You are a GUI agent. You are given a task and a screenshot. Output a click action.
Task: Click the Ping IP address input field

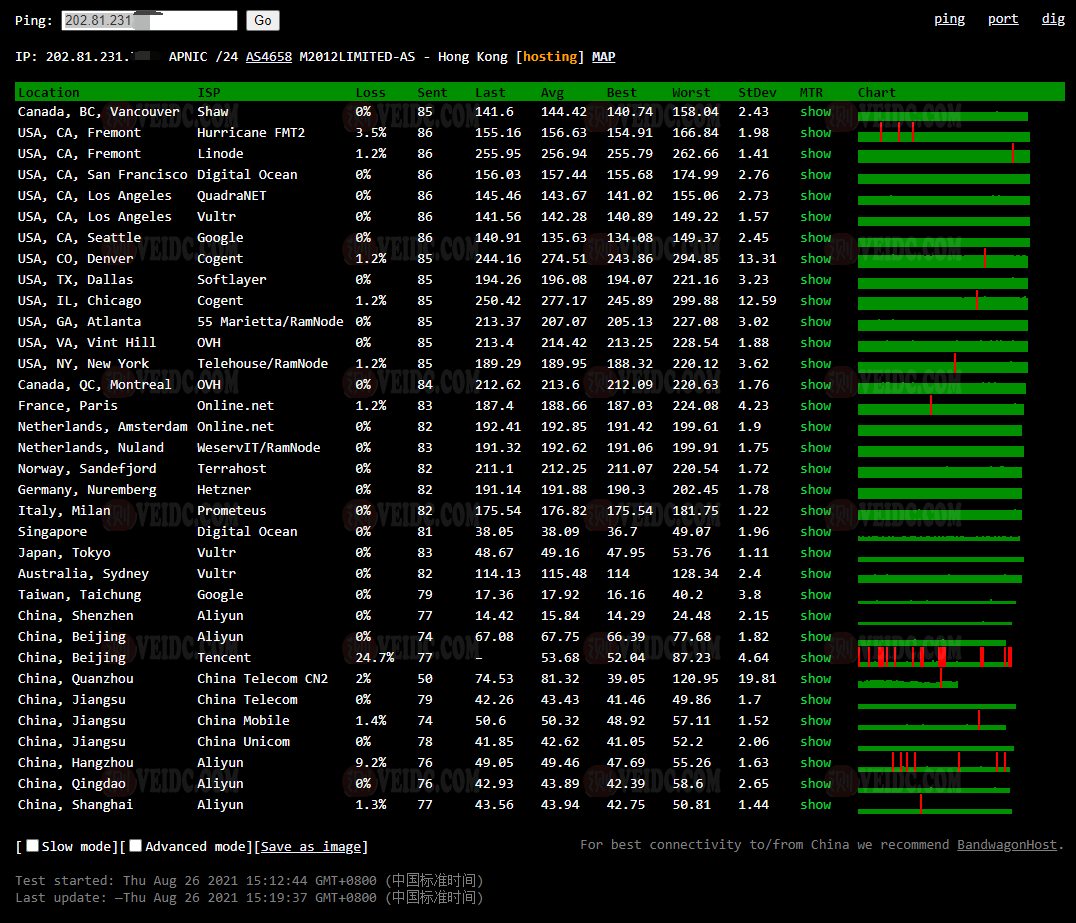[149, 21]
